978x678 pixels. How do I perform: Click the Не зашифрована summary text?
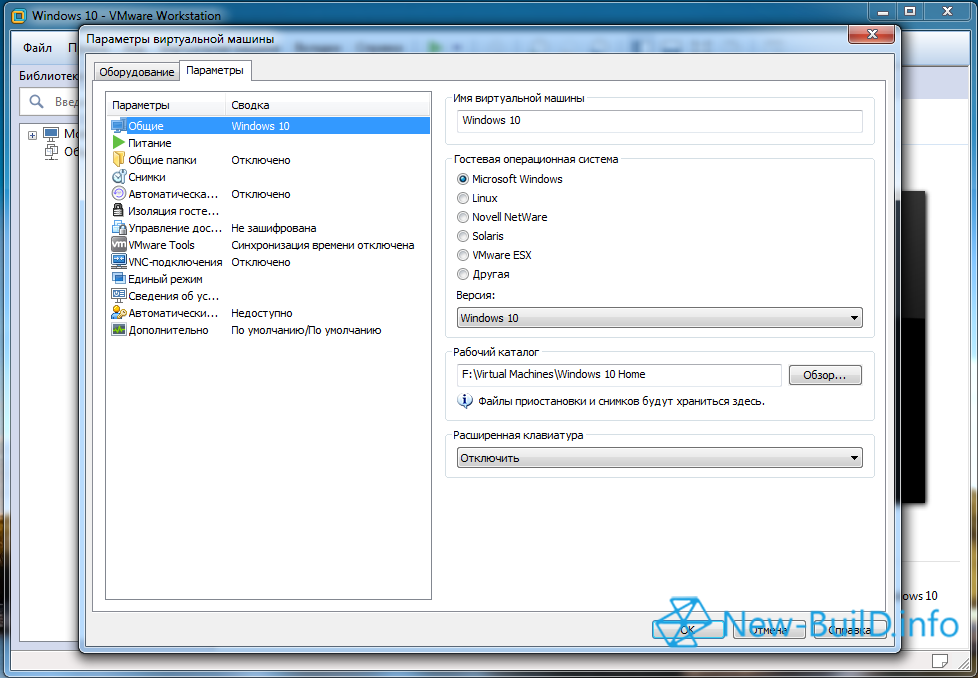[x=273, y=228]
